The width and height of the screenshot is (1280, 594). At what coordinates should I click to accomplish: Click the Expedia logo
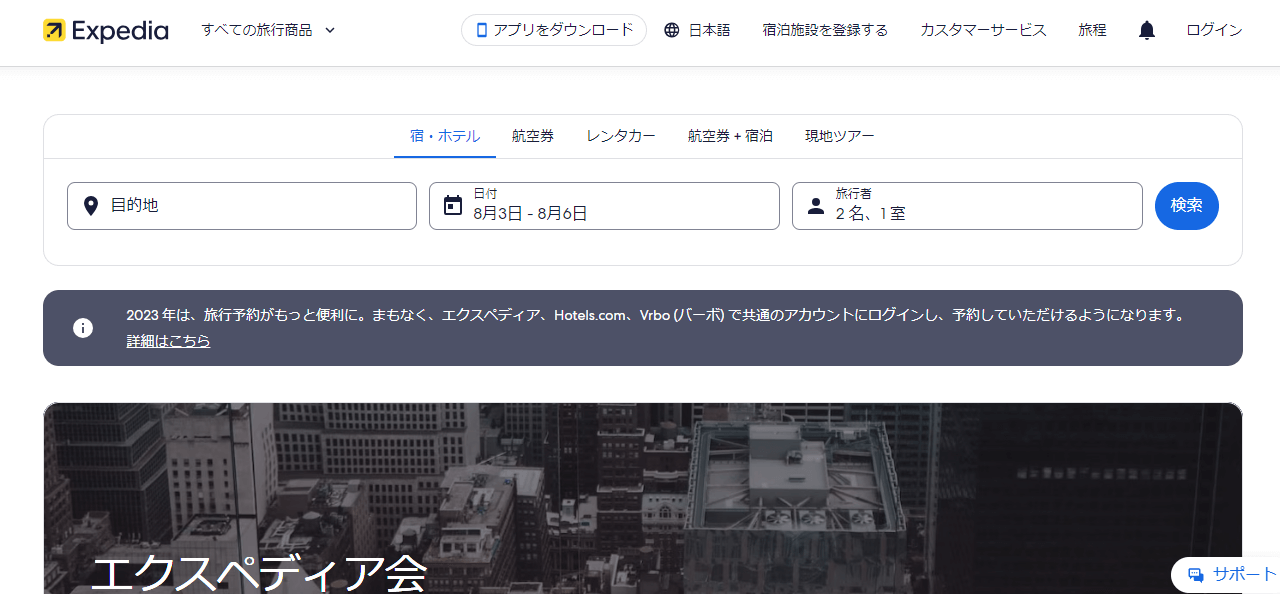(106, 30)
